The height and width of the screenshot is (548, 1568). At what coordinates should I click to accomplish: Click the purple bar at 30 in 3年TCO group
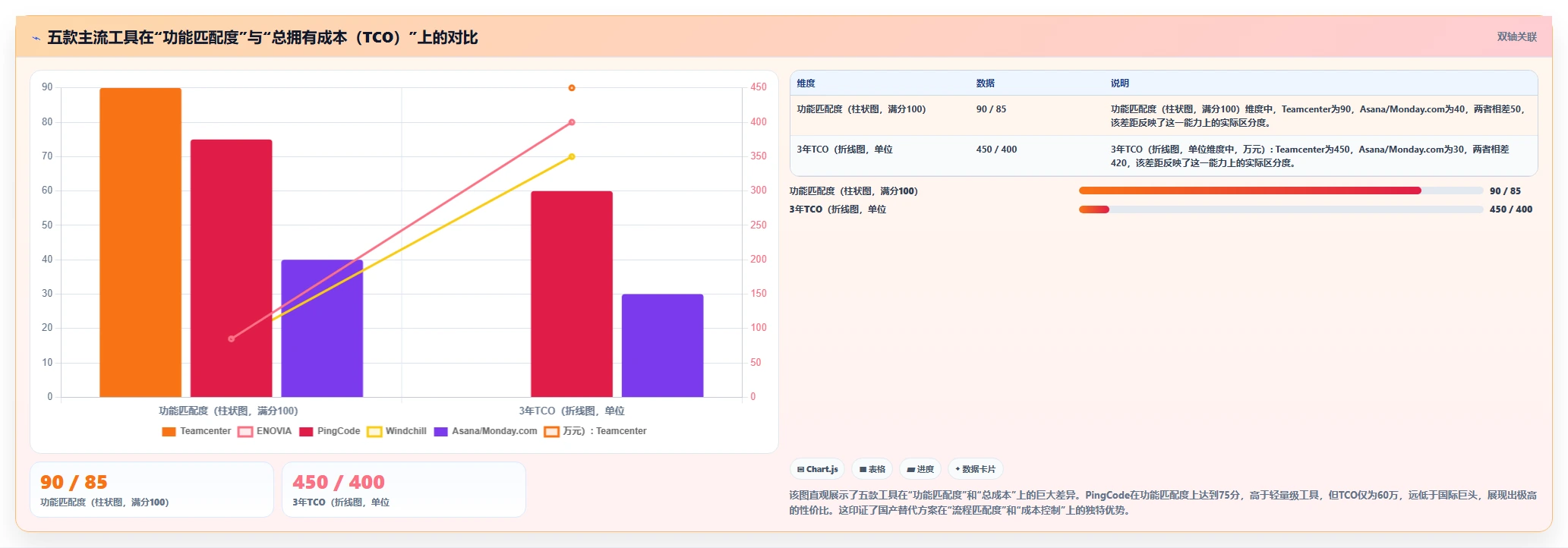pos(663,345)
